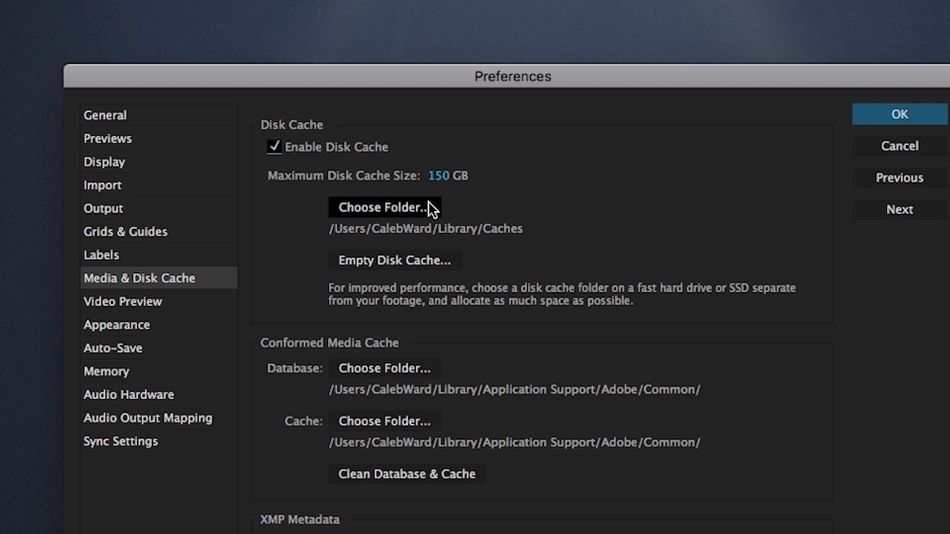The height and width of the screenshot is (534, 950).
Task: Cancel the Preferences dialog
Action: (x=899, y=146)
